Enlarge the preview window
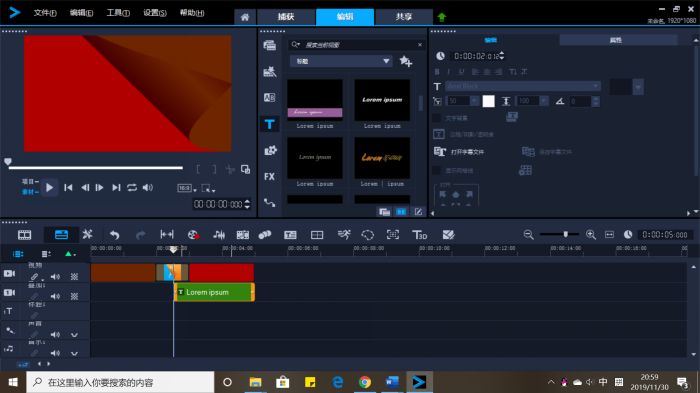Screen dimensions: 700x393 [x=246, y=169]
